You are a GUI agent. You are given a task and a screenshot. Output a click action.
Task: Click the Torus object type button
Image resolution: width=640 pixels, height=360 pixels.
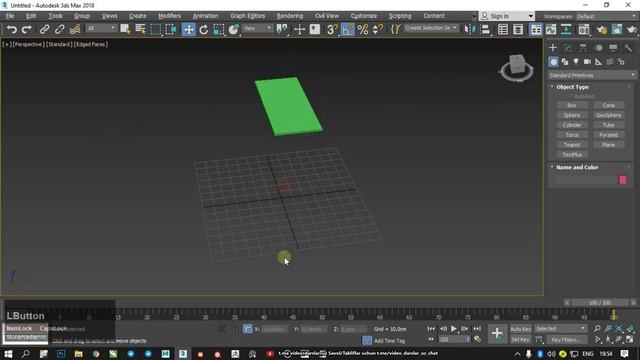572,135
